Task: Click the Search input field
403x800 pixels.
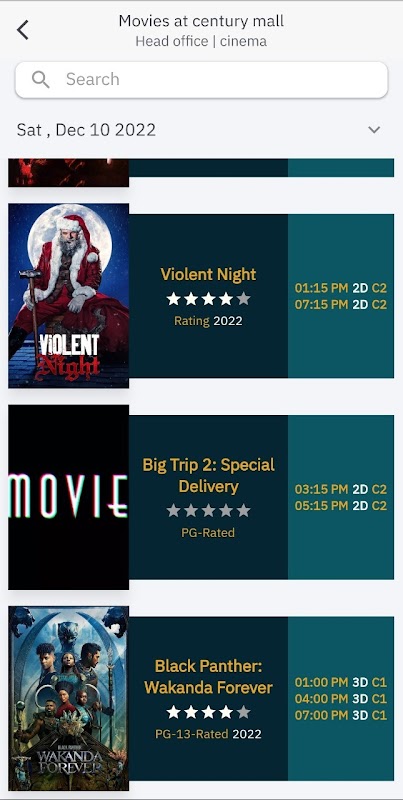Action: (x=202, y=80)
